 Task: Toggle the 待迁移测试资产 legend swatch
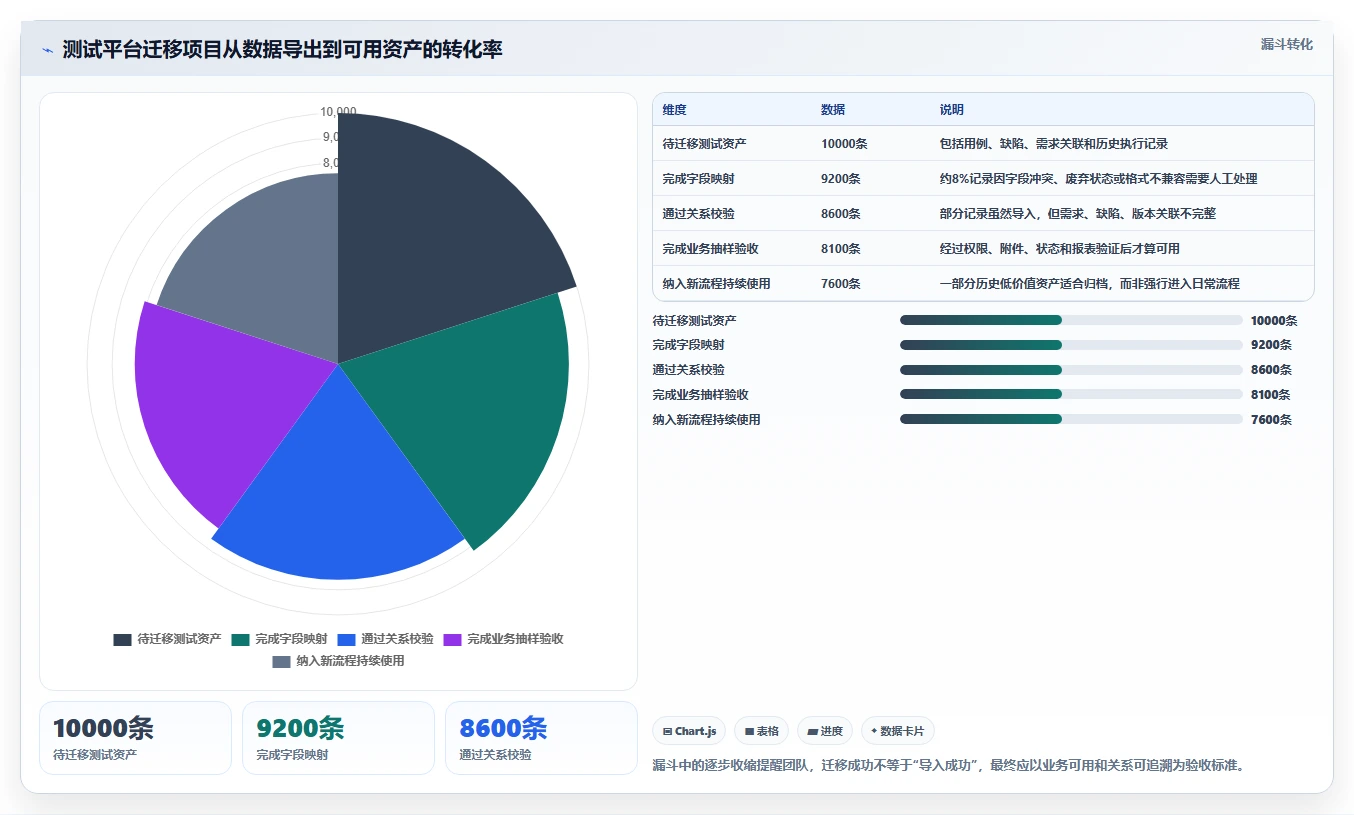pos(123,639)
